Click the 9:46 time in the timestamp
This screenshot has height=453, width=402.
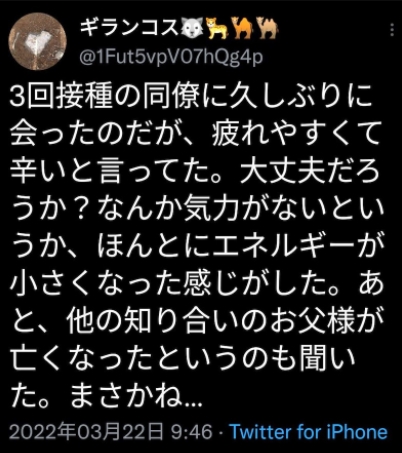(x=192, y=432)
